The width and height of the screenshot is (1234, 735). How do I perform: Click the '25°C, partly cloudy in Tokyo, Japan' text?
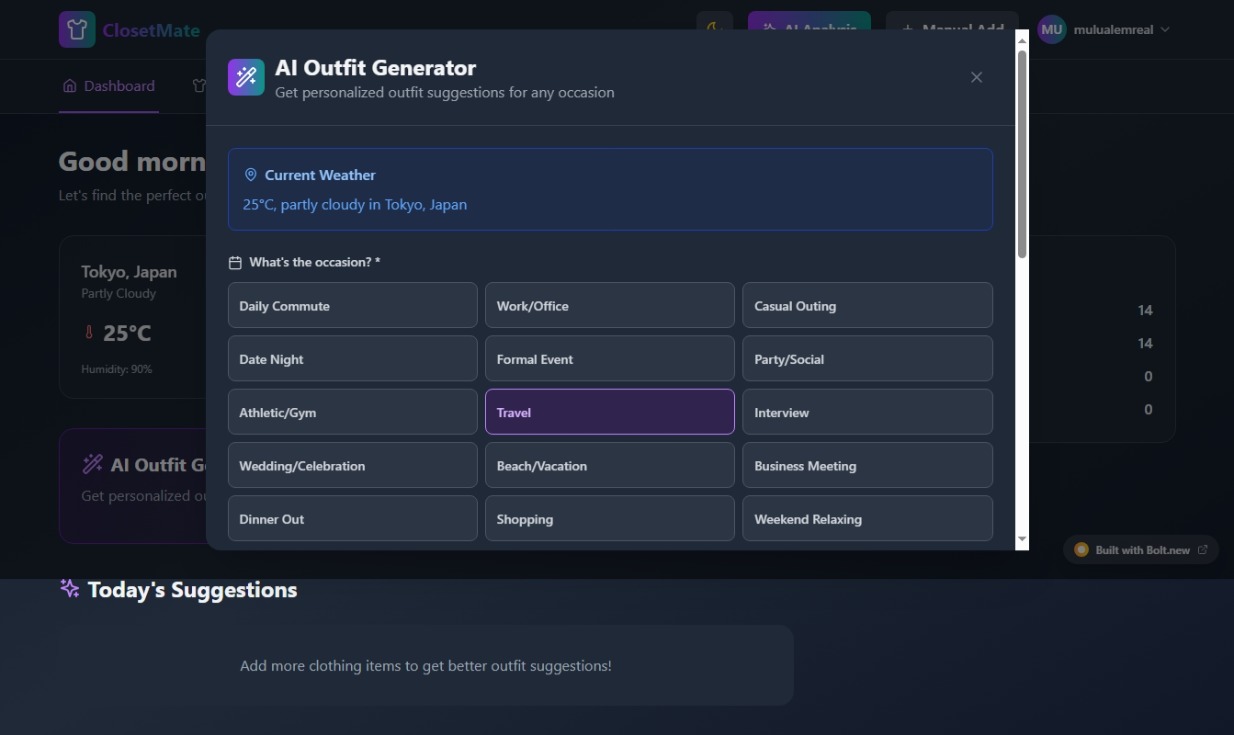355,204
